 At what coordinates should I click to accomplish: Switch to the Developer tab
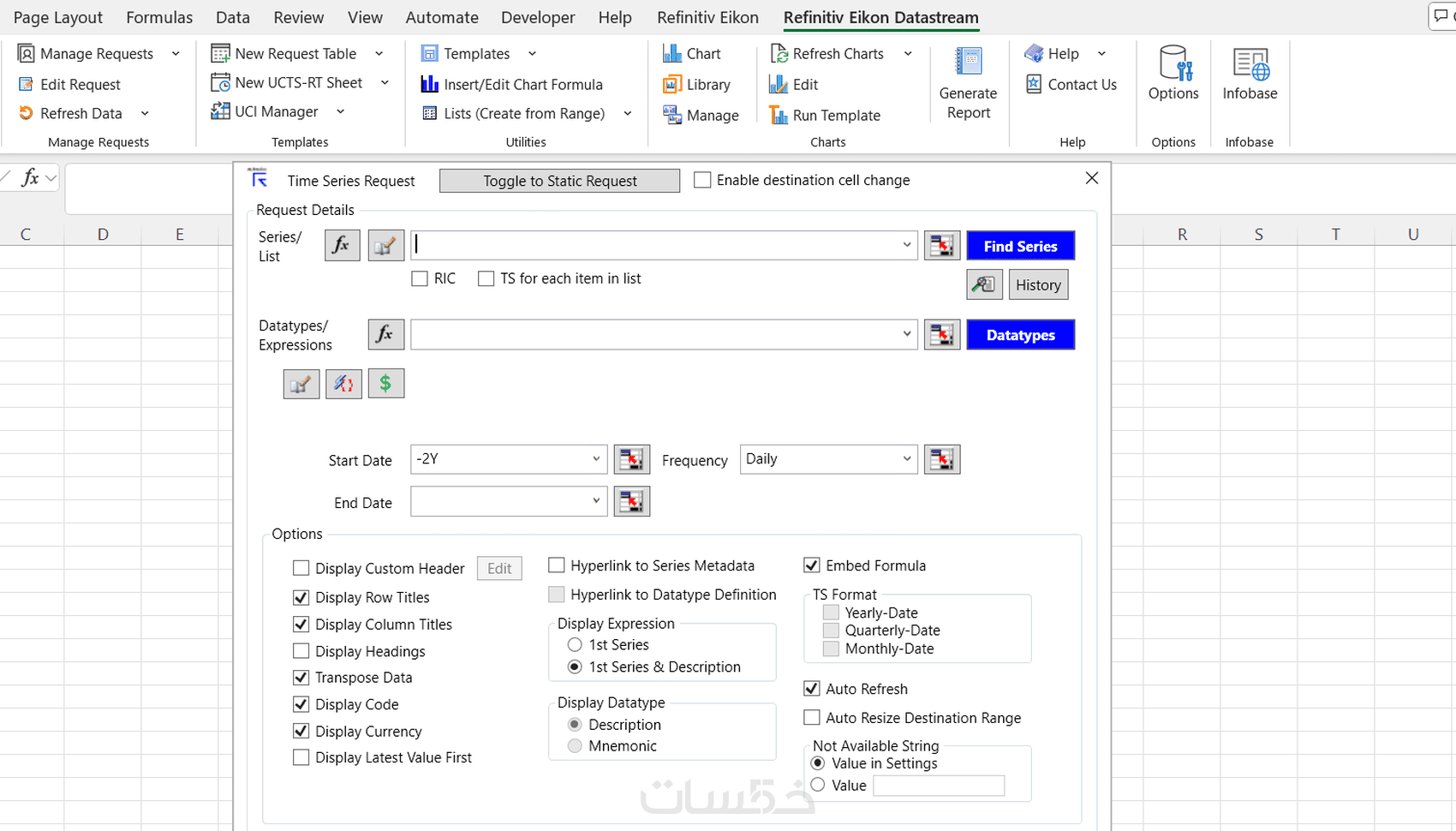coord(538,17)
